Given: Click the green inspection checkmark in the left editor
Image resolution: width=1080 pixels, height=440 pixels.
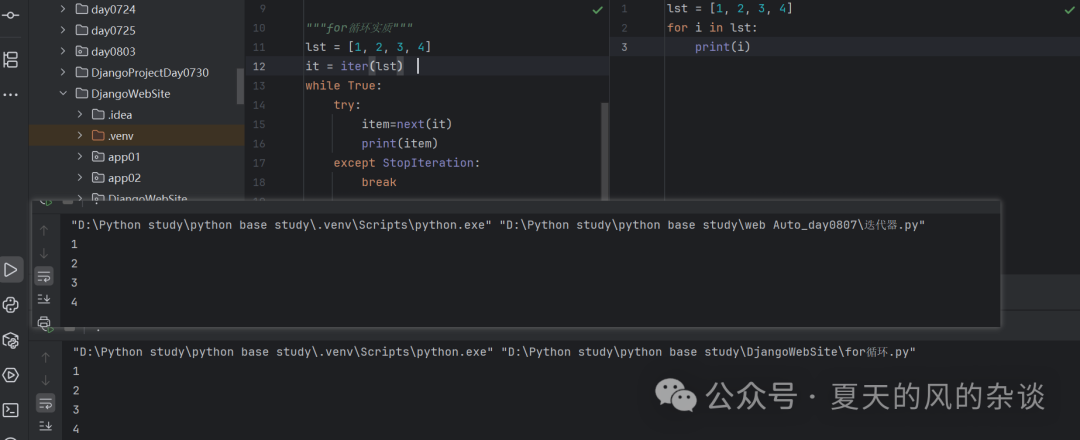Looking at the screenshot, I should (x=597, y=10).
